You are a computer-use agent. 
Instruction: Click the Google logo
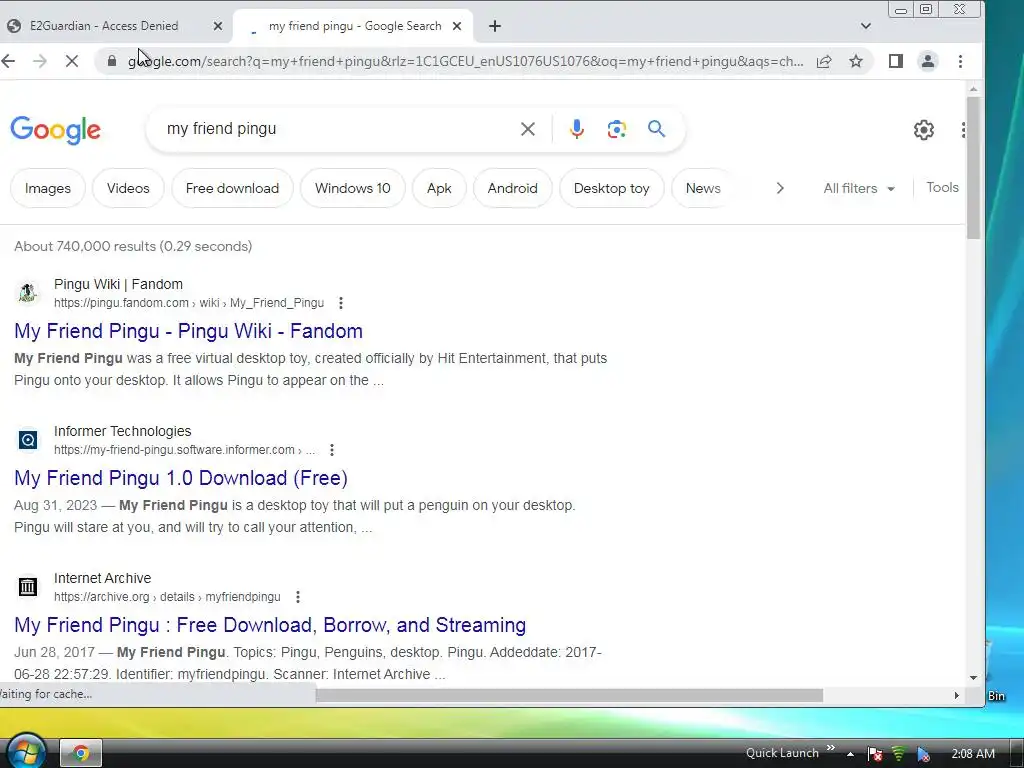point(56,130)
